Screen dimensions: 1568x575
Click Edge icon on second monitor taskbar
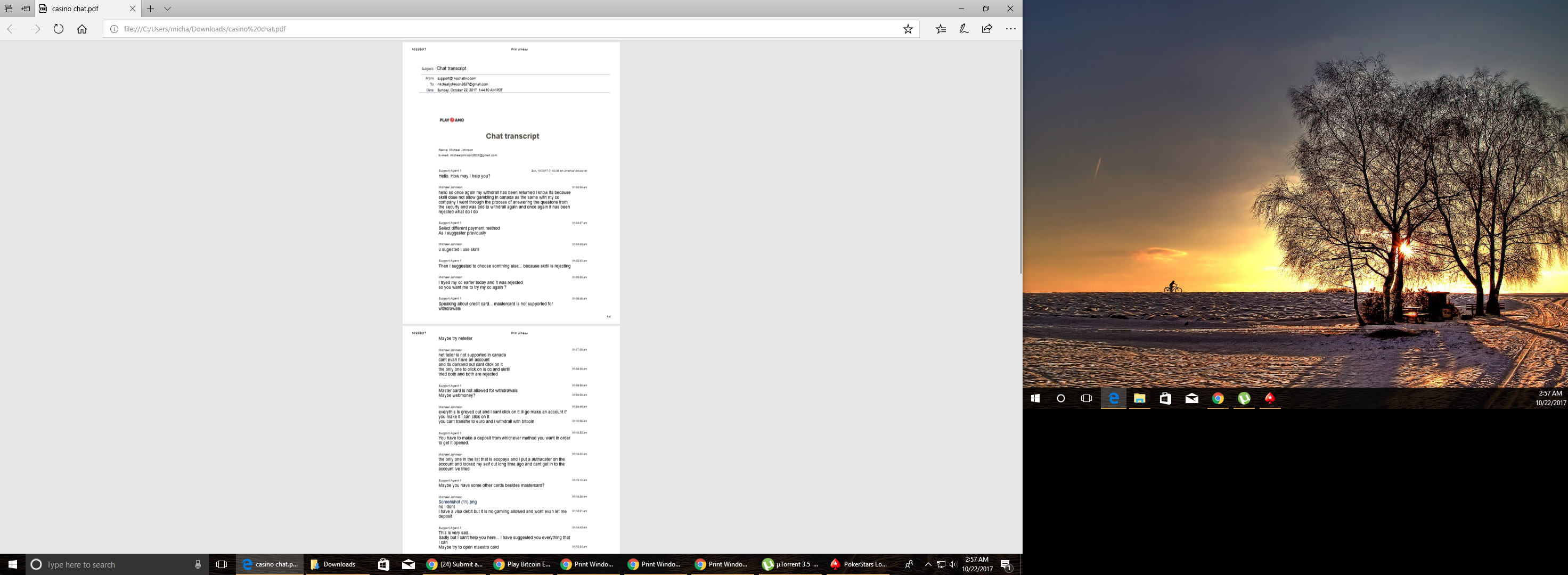pyautogui.click(x=1113, y=398)
